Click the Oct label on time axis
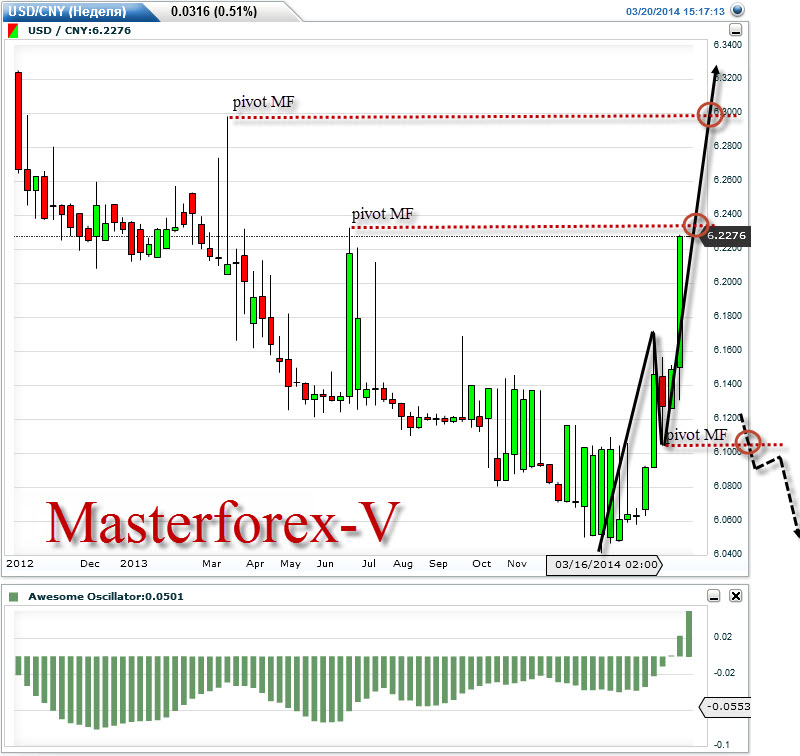800x756 pixels. pyautogui.click(x=482, y=564)
